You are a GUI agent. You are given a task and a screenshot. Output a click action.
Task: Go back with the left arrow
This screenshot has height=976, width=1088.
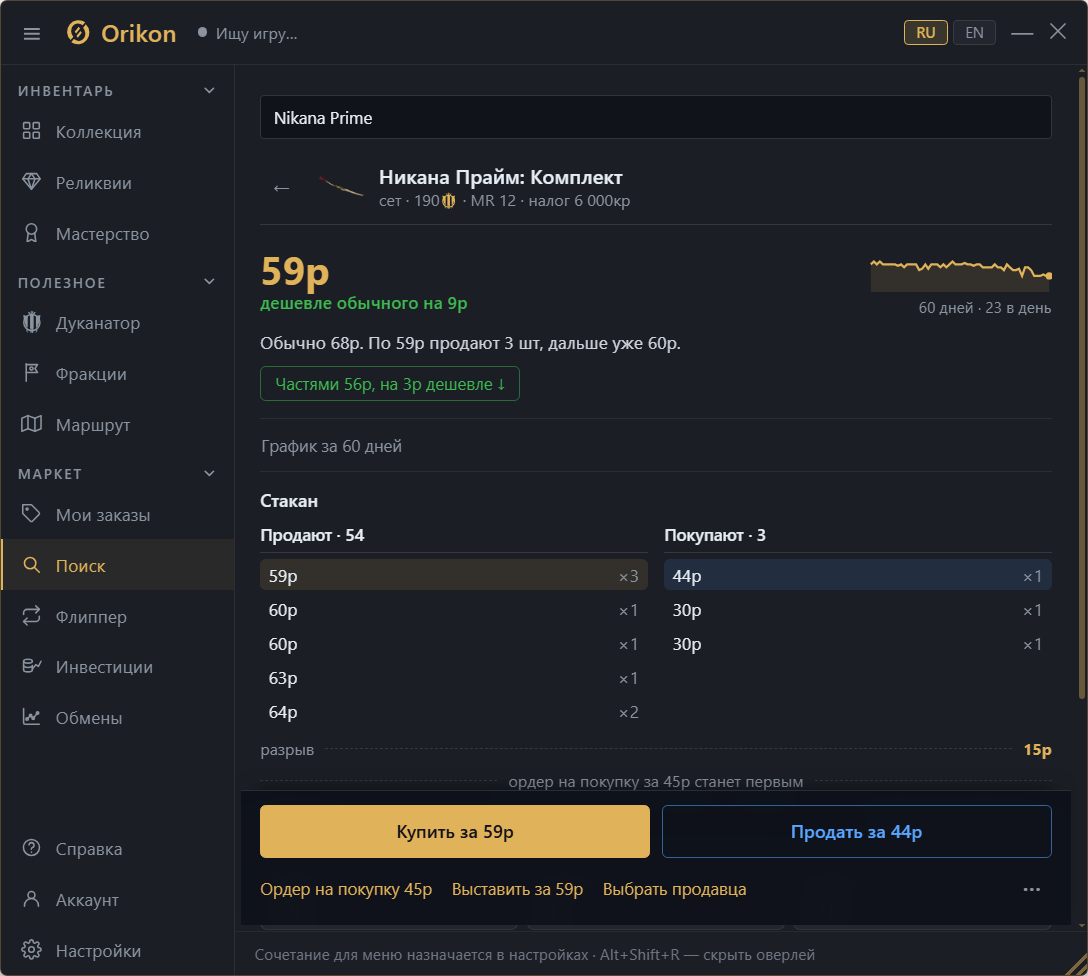[x=281, y=189]
